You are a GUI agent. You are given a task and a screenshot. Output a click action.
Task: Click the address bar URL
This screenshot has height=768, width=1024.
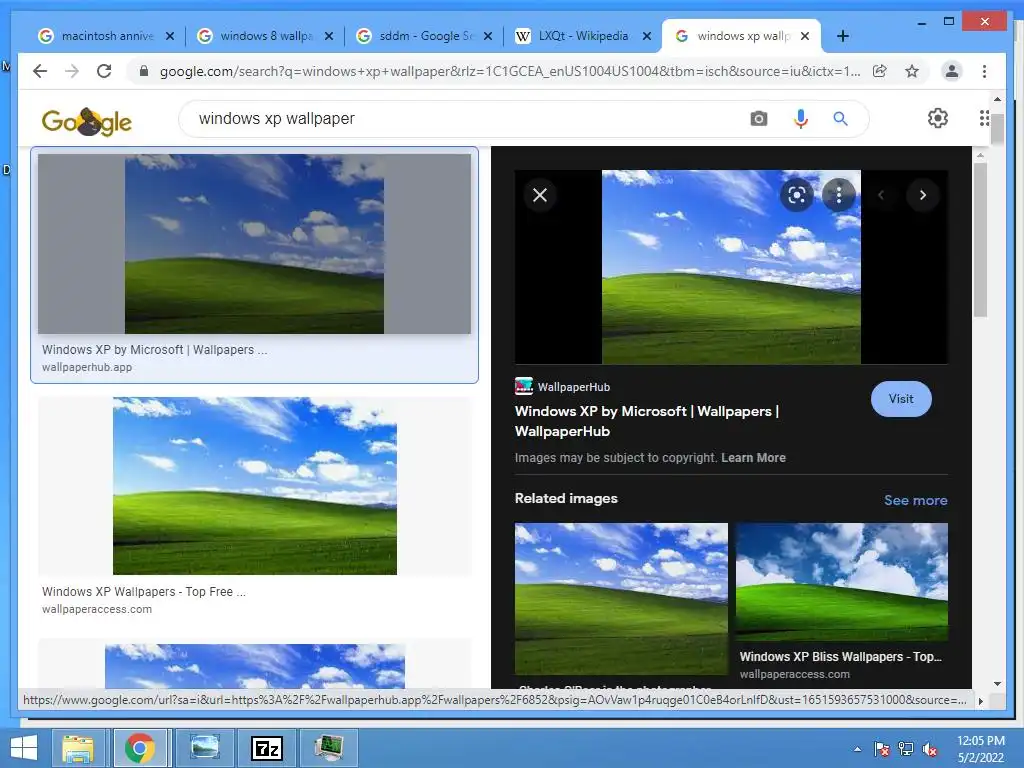click(x=509, y=71)
